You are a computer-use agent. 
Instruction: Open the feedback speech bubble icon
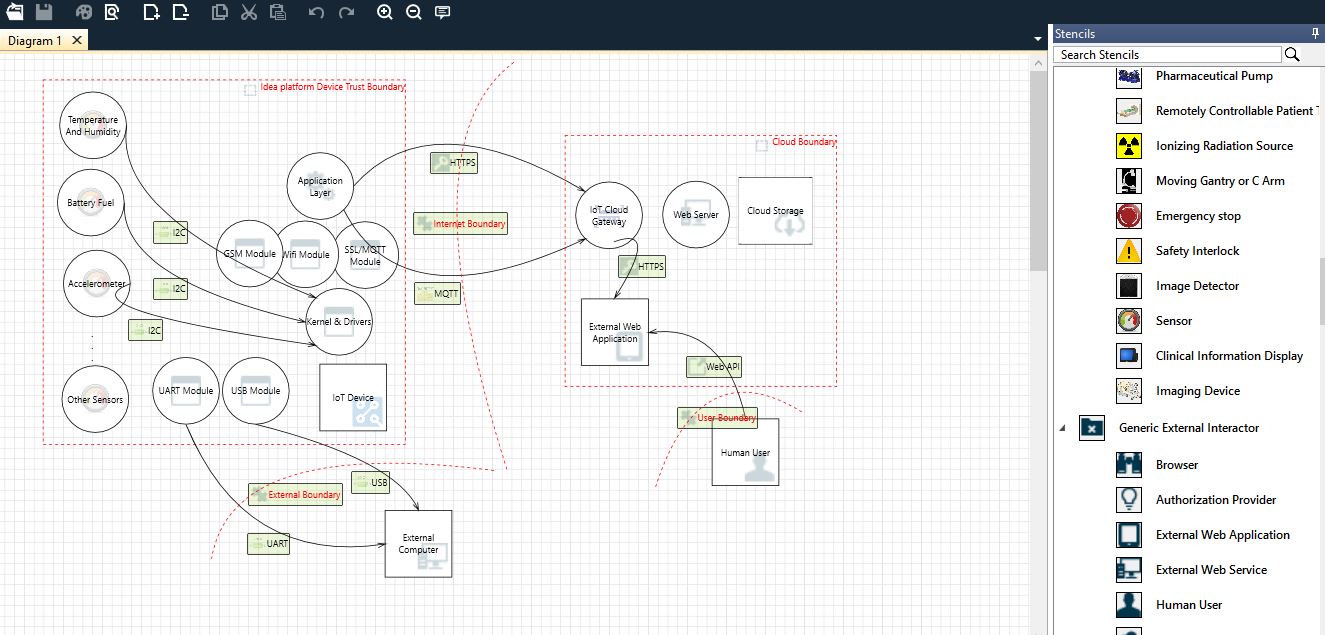click(443, 12)
